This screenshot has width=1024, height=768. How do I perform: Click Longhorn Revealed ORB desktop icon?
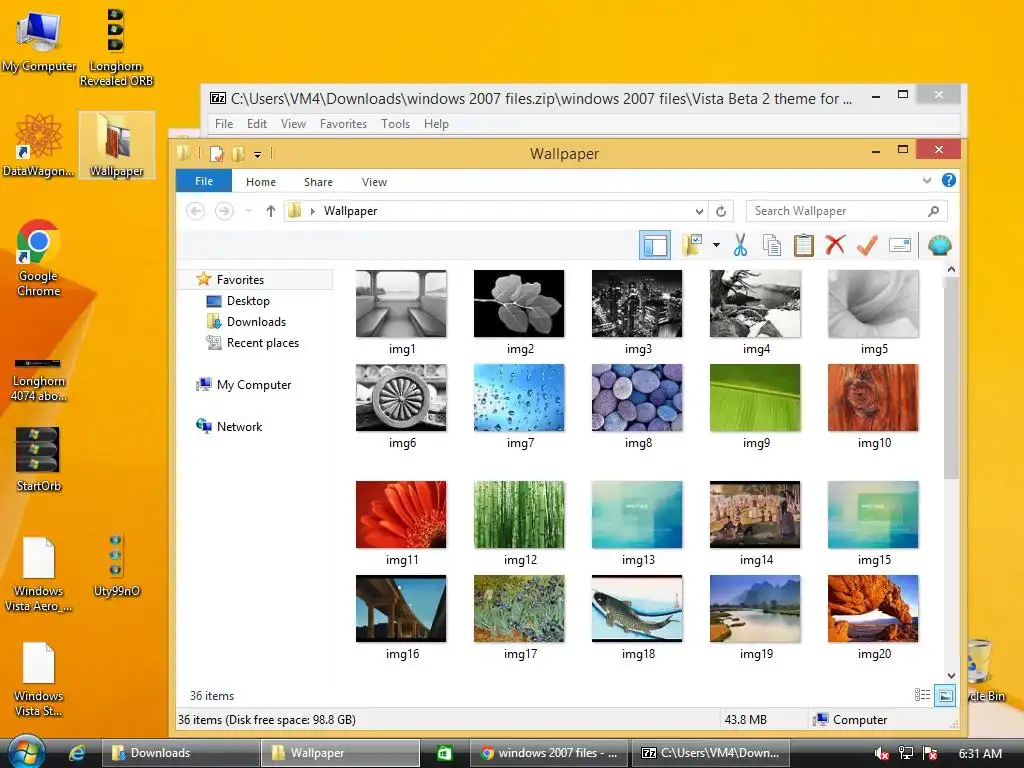tap(116, 47)
